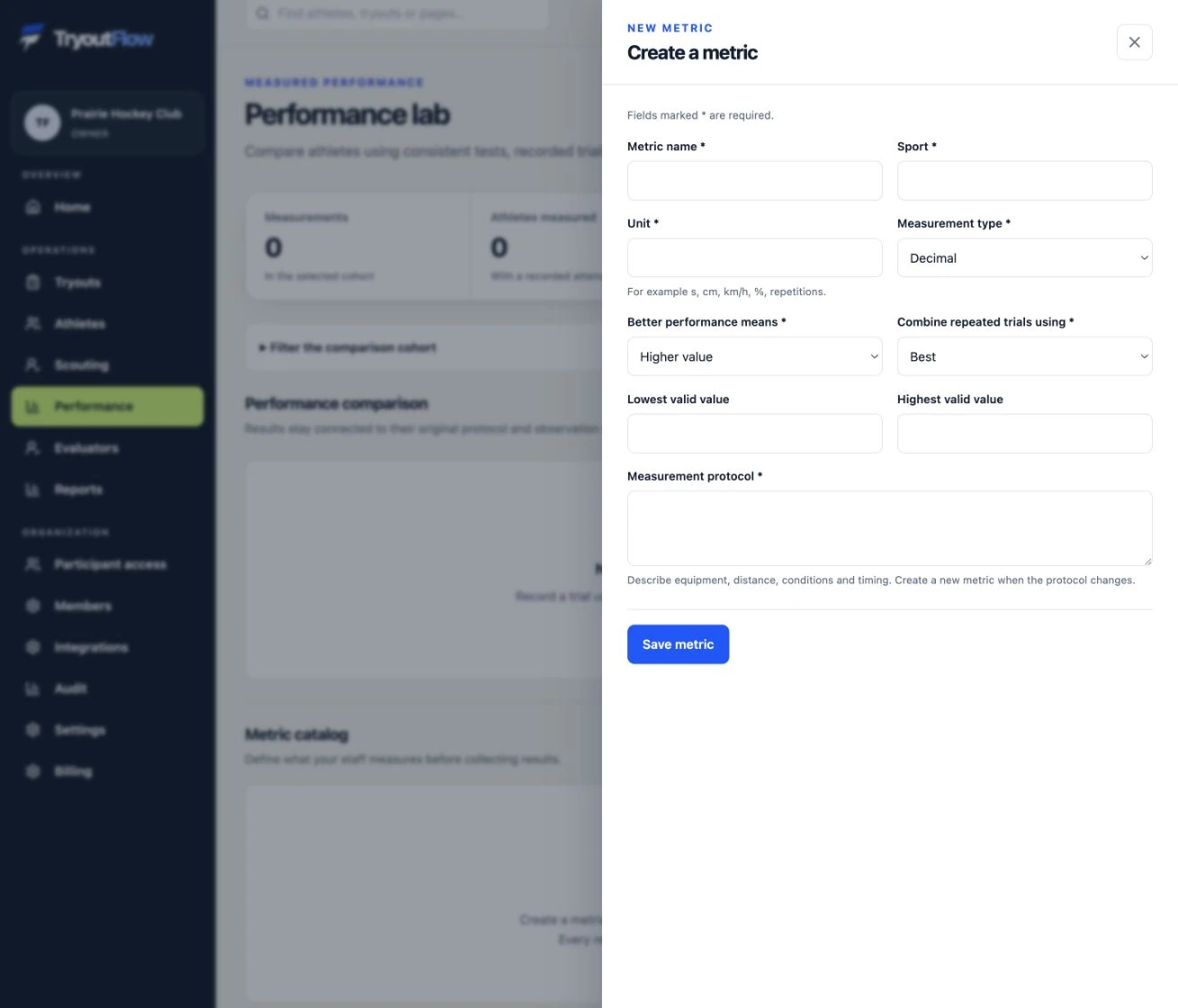Open the Measurement type dropdown
The height and width of the screenshot is (1008, 1178).
click(x=1024, y=258)
